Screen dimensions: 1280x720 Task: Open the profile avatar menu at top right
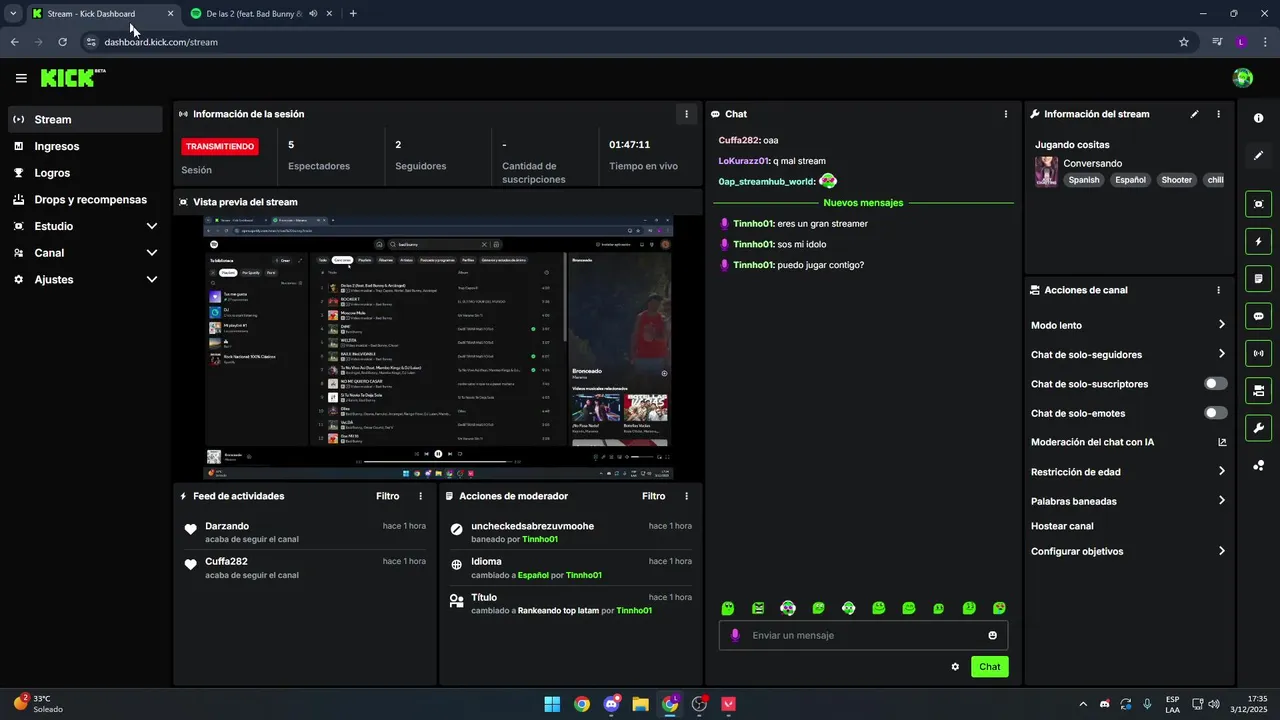tap(1243, 78)
